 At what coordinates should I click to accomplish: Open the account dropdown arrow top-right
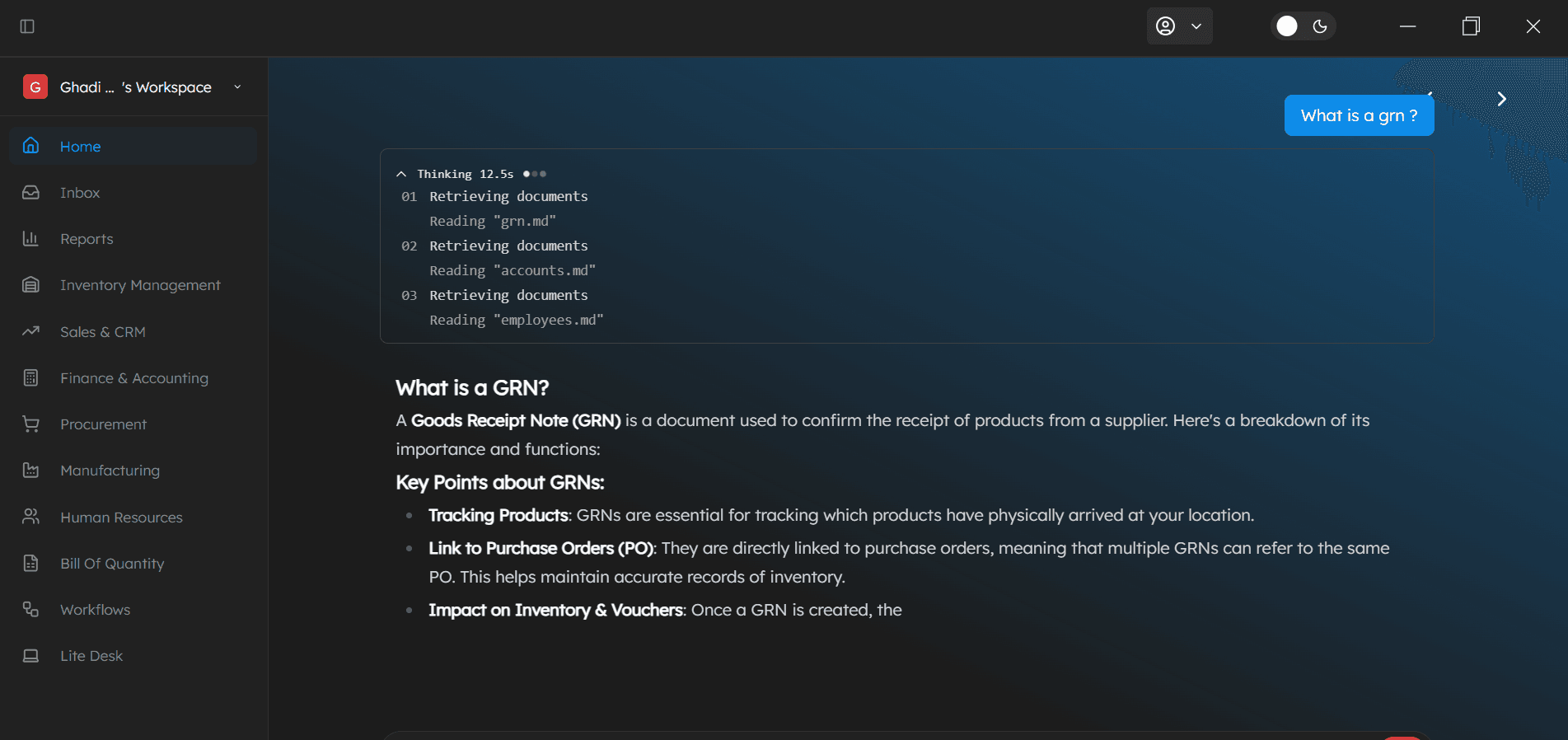[x=1196, y=26]
